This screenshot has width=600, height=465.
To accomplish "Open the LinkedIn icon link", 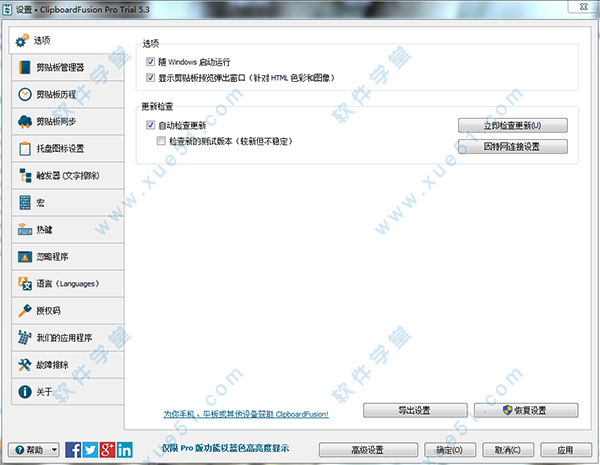I will pos(125,450).
